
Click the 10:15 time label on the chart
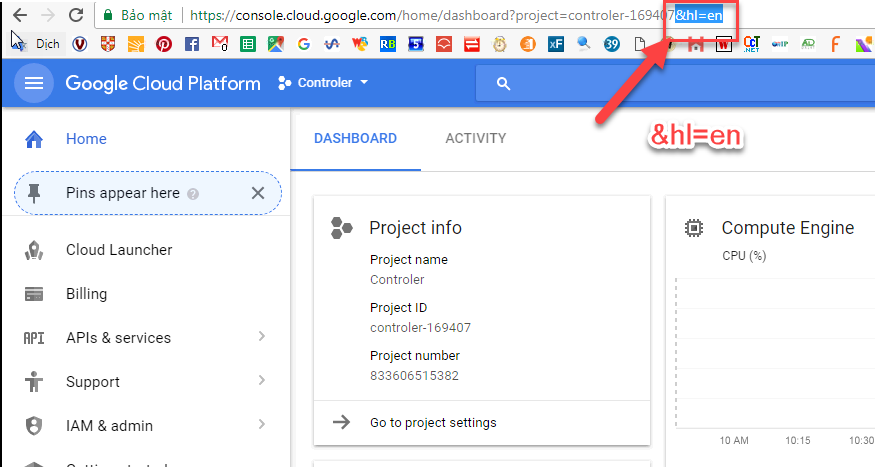tap(797, 440)
